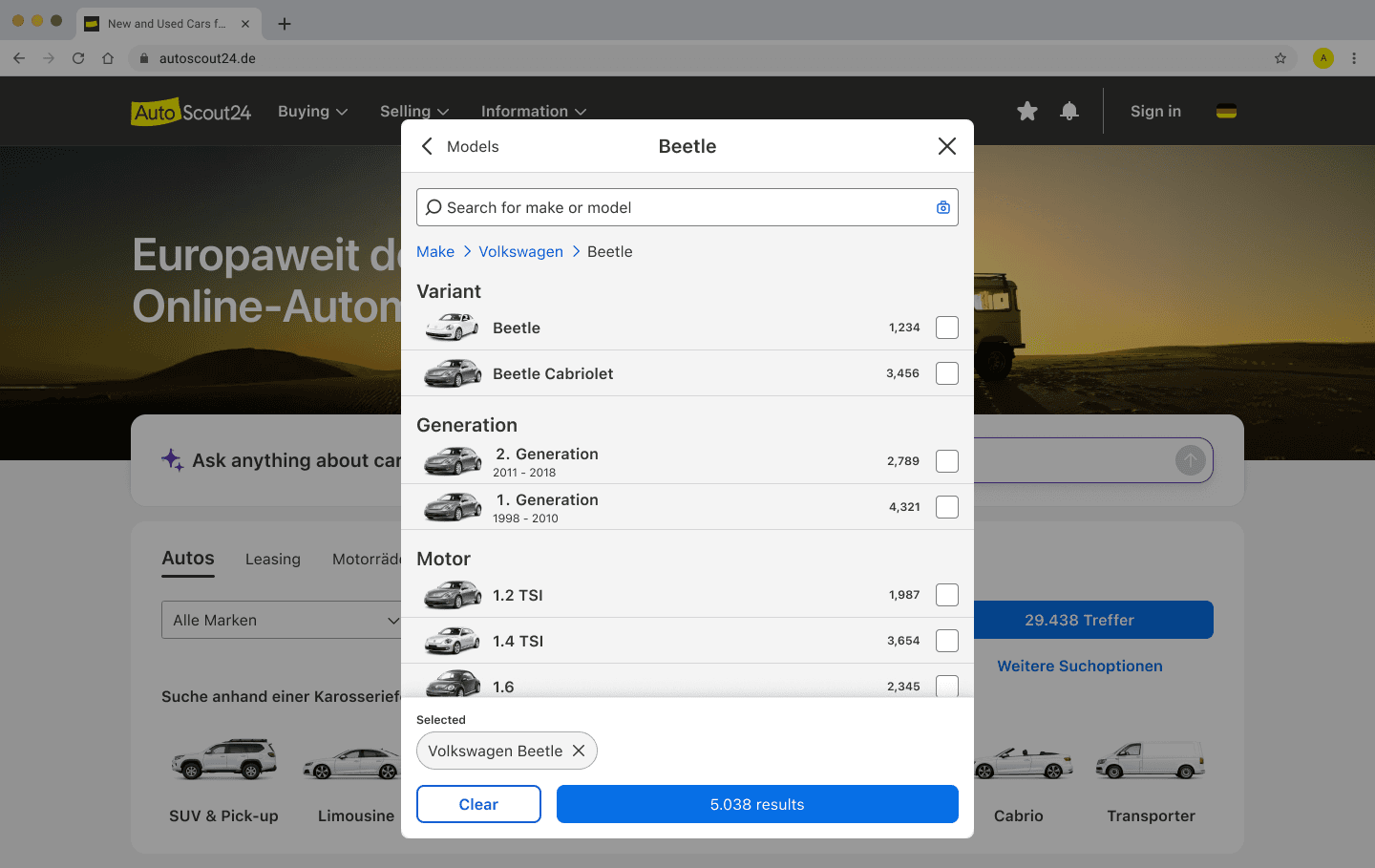
Task: Open notifications bell icon
Action: (x=1069, y=112)
